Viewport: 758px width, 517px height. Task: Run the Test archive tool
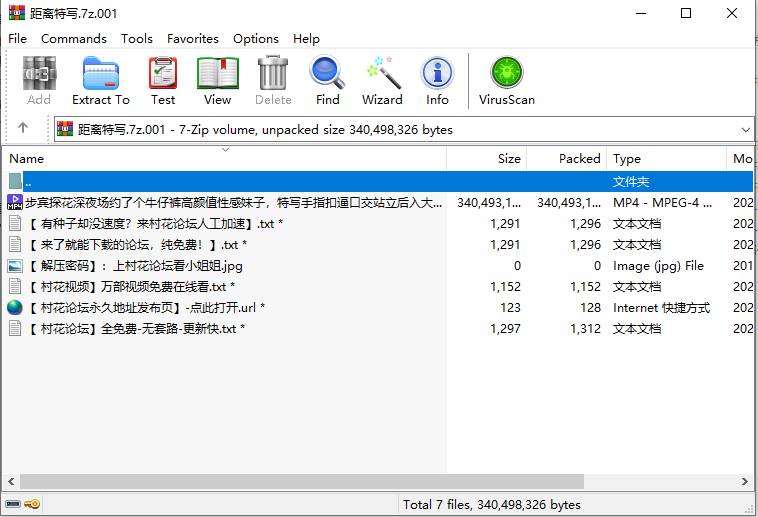pyautogui.click(x=163, y=80)
